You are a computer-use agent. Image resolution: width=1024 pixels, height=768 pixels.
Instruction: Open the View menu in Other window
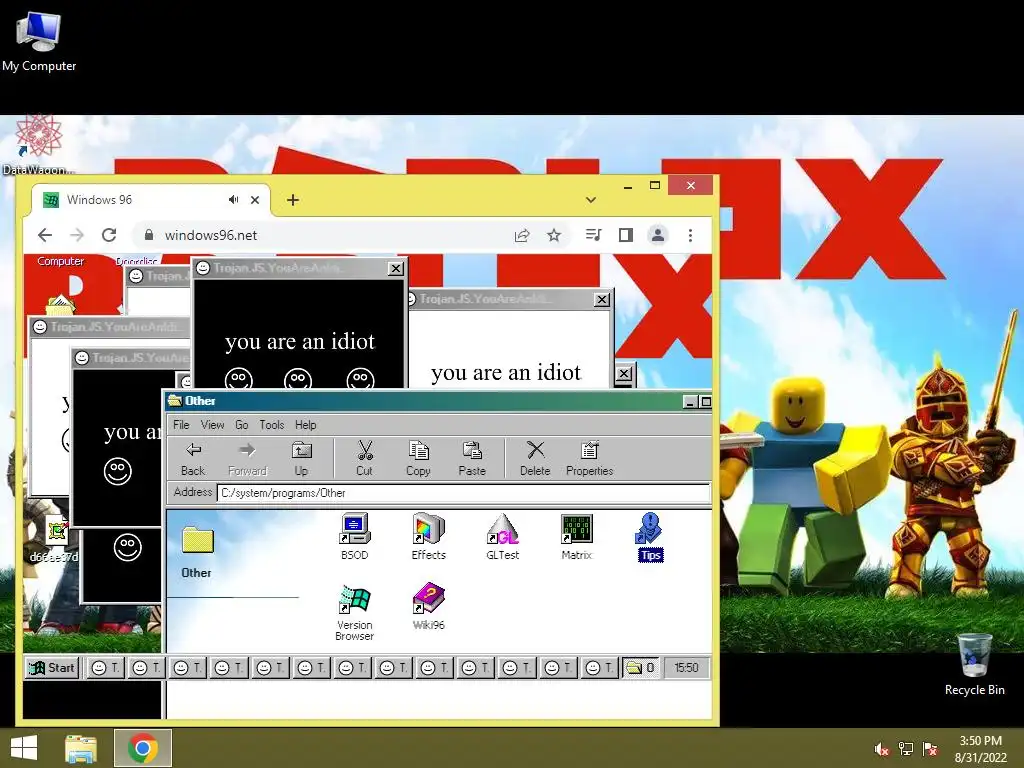click(212, 424)
